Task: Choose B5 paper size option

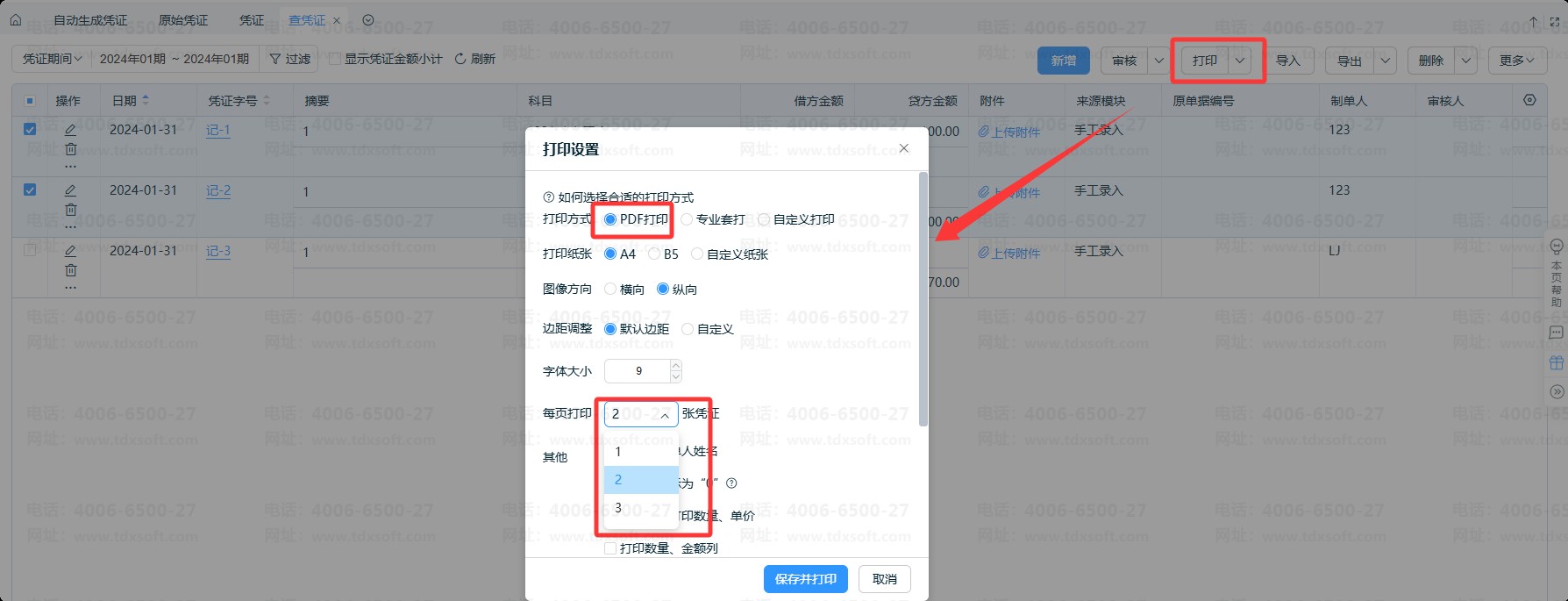Action: click(x=654, y=254)
